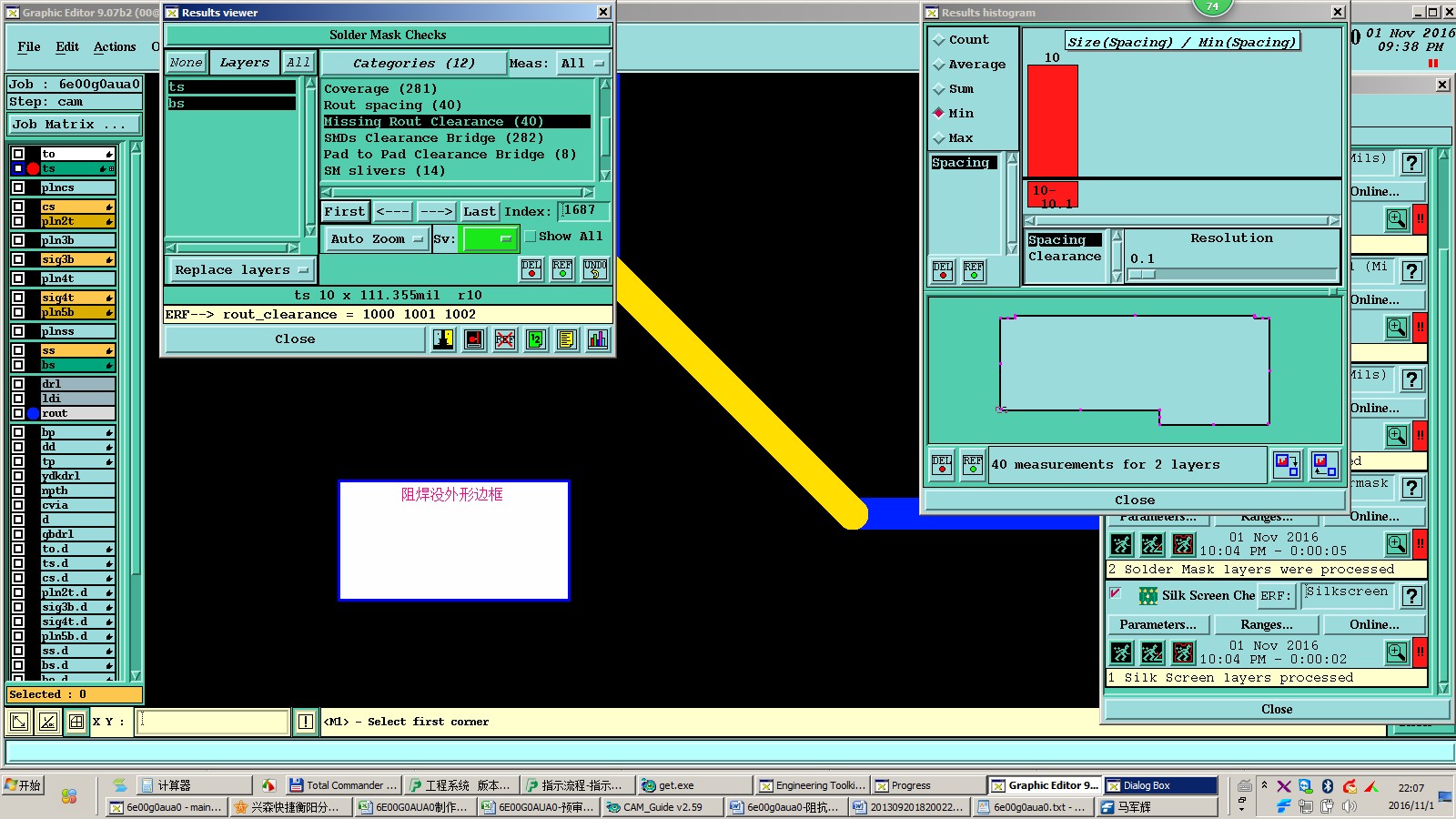Open CAM_Guide v2.59 in taskbar

coord(663,807)
